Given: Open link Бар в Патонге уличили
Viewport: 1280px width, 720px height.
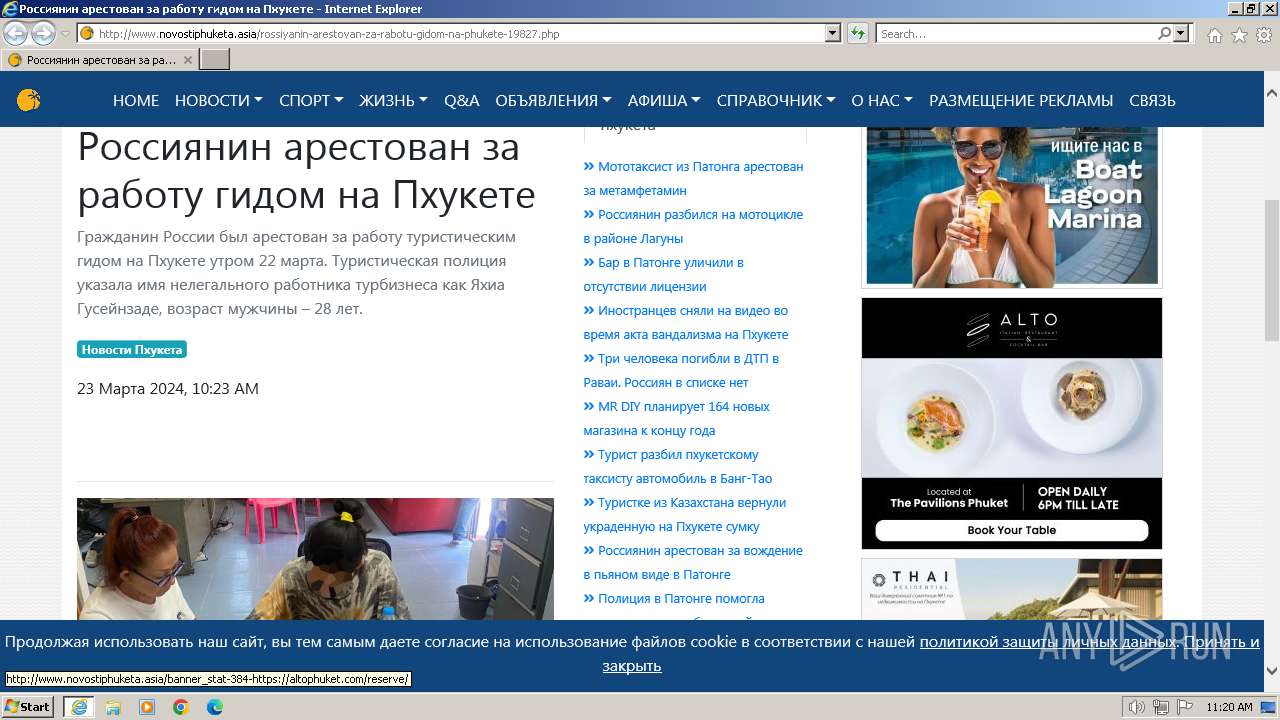Looking at the screenshot, I should (663, 274).
